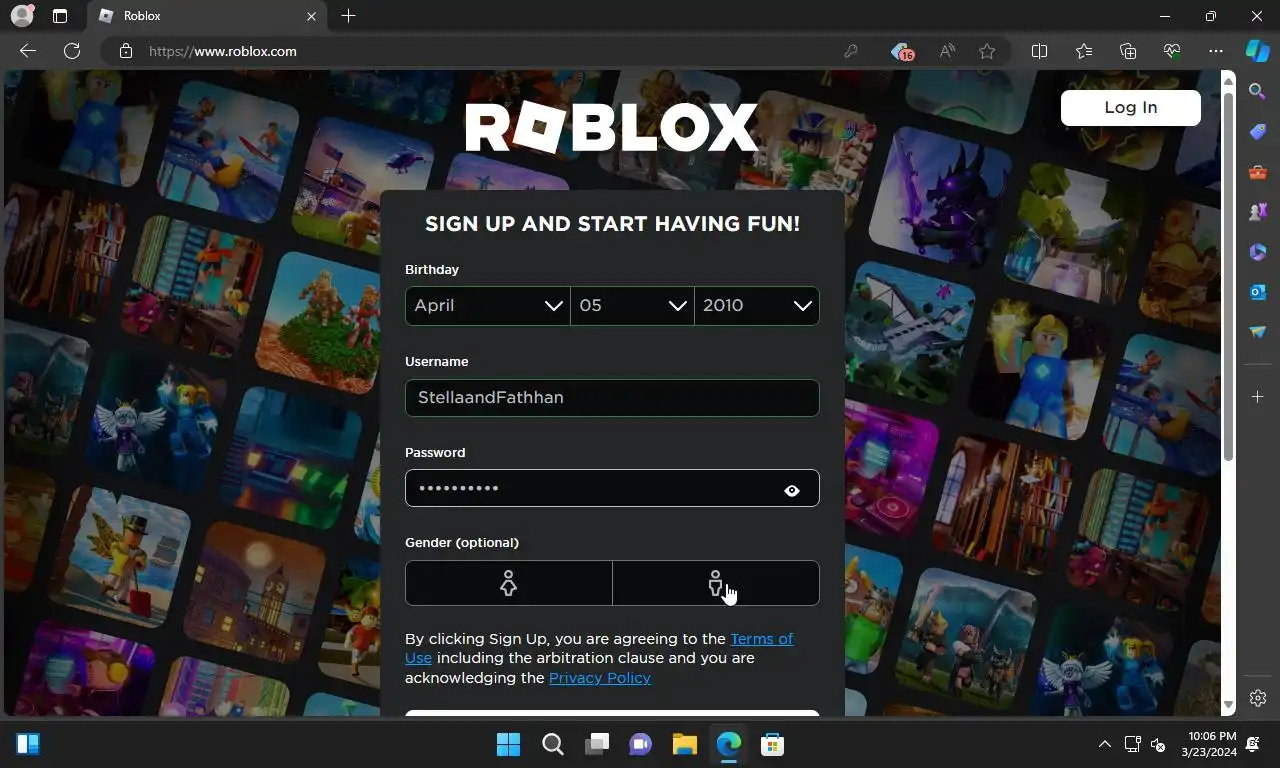Go back to the previous page

28,51
